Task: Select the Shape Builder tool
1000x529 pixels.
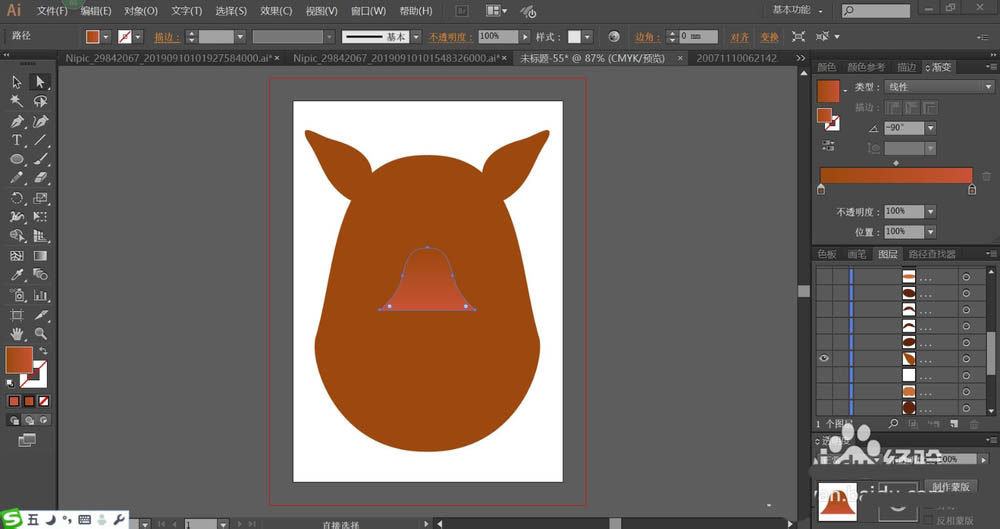Action: (17, 236)
